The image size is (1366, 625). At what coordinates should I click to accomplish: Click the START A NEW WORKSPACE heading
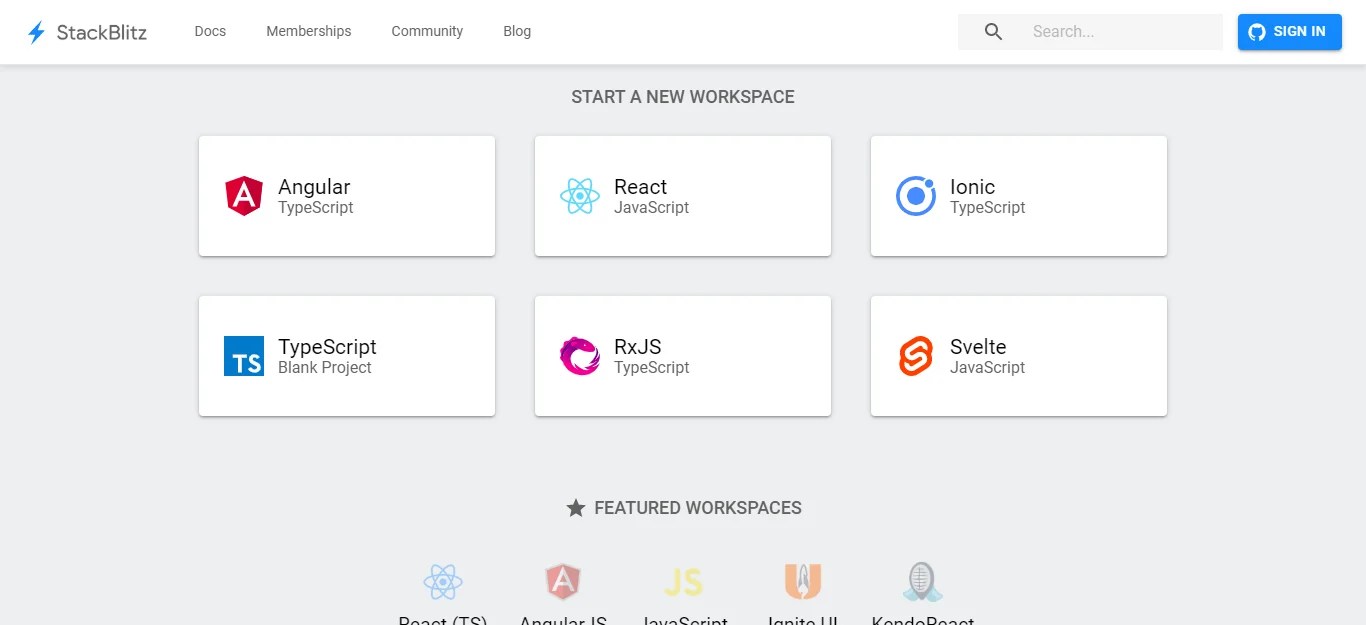pyautogui.click(x=683, y=97)
